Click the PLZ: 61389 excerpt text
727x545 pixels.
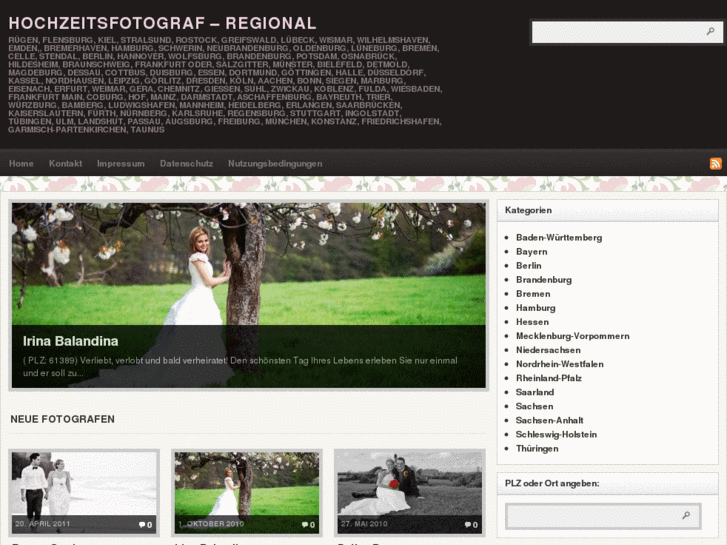click(x=240, y=366)
